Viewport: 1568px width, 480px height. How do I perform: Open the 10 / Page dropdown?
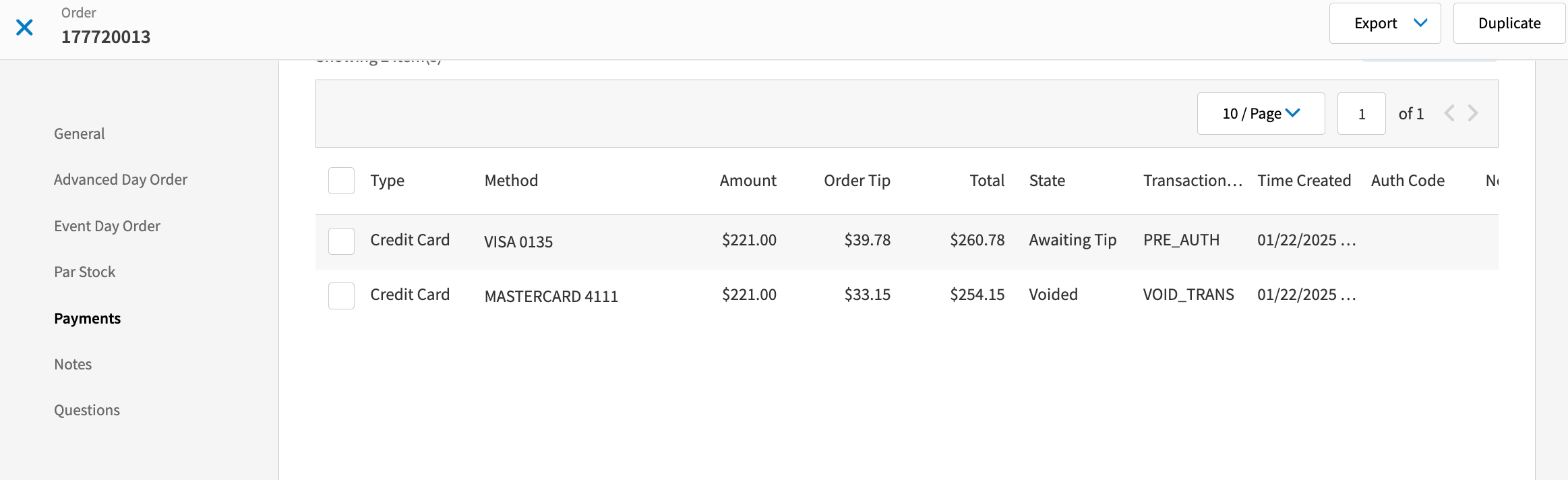(1260, 113)
